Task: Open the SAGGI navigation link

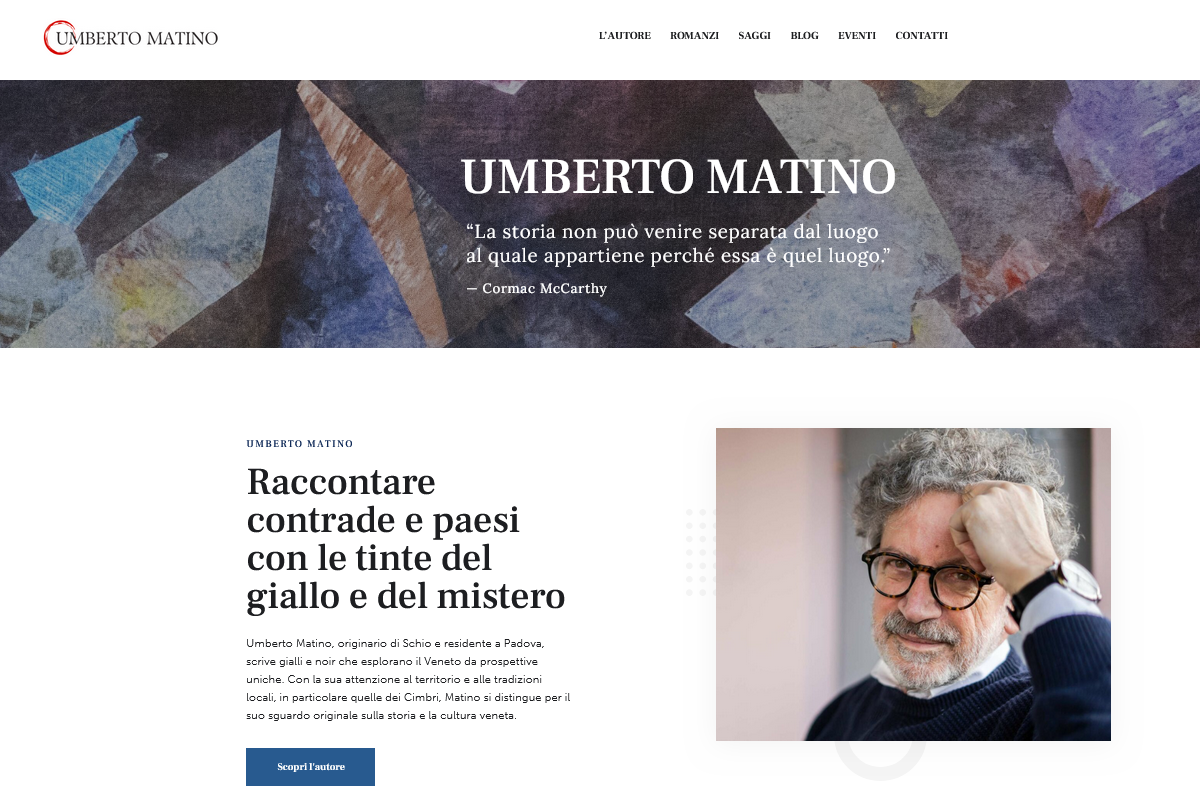Action: pyautogui.click(x=754, y=36)
